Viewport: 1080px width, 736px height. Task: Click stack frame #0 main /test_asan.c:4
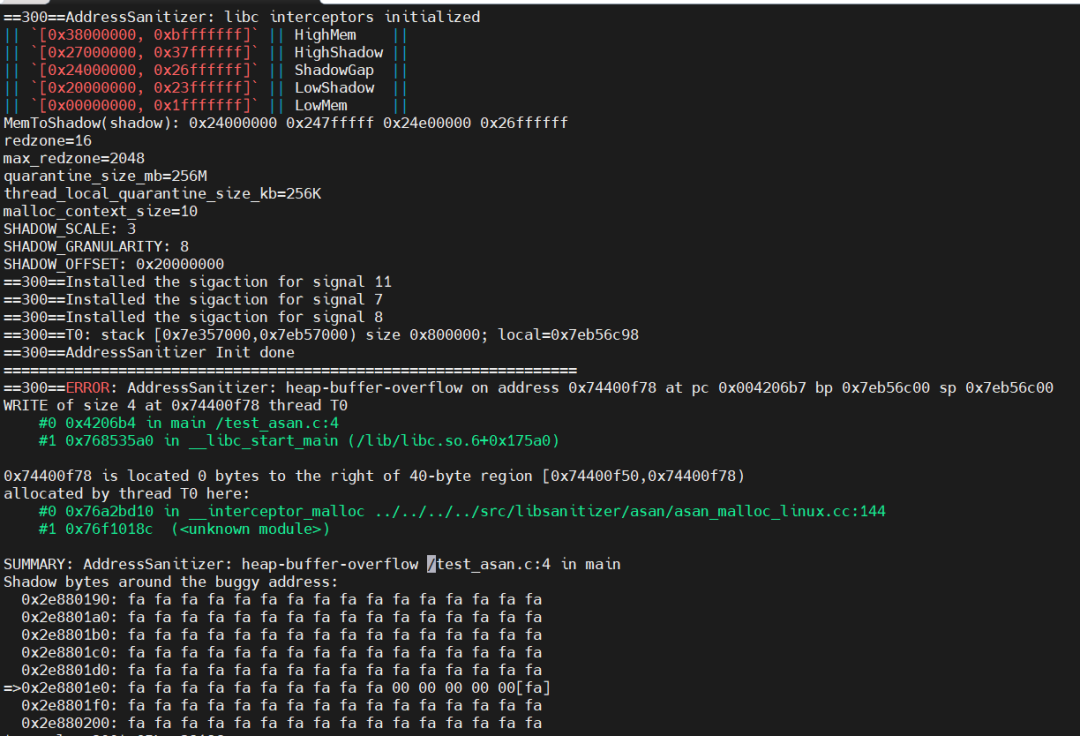click(189, 423)
